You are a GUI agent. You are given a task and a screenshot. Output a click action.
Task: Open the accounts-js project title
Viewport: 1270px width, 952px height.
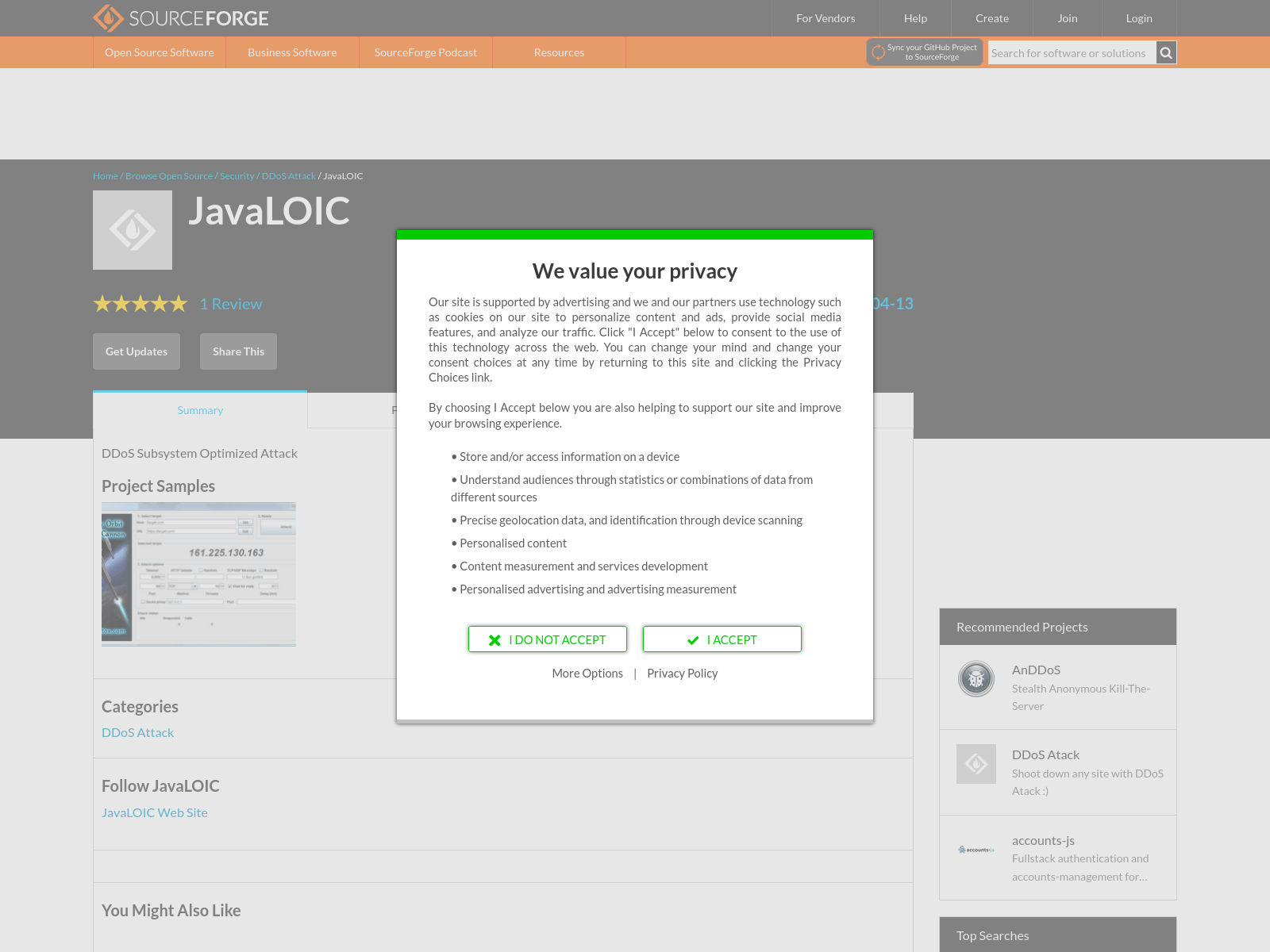coord(1043,841)
